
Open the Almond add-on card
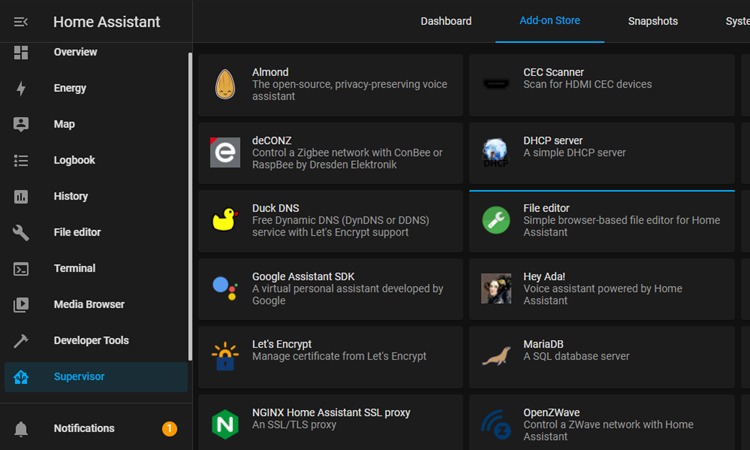pyautogui.click(x=330, y=84)
